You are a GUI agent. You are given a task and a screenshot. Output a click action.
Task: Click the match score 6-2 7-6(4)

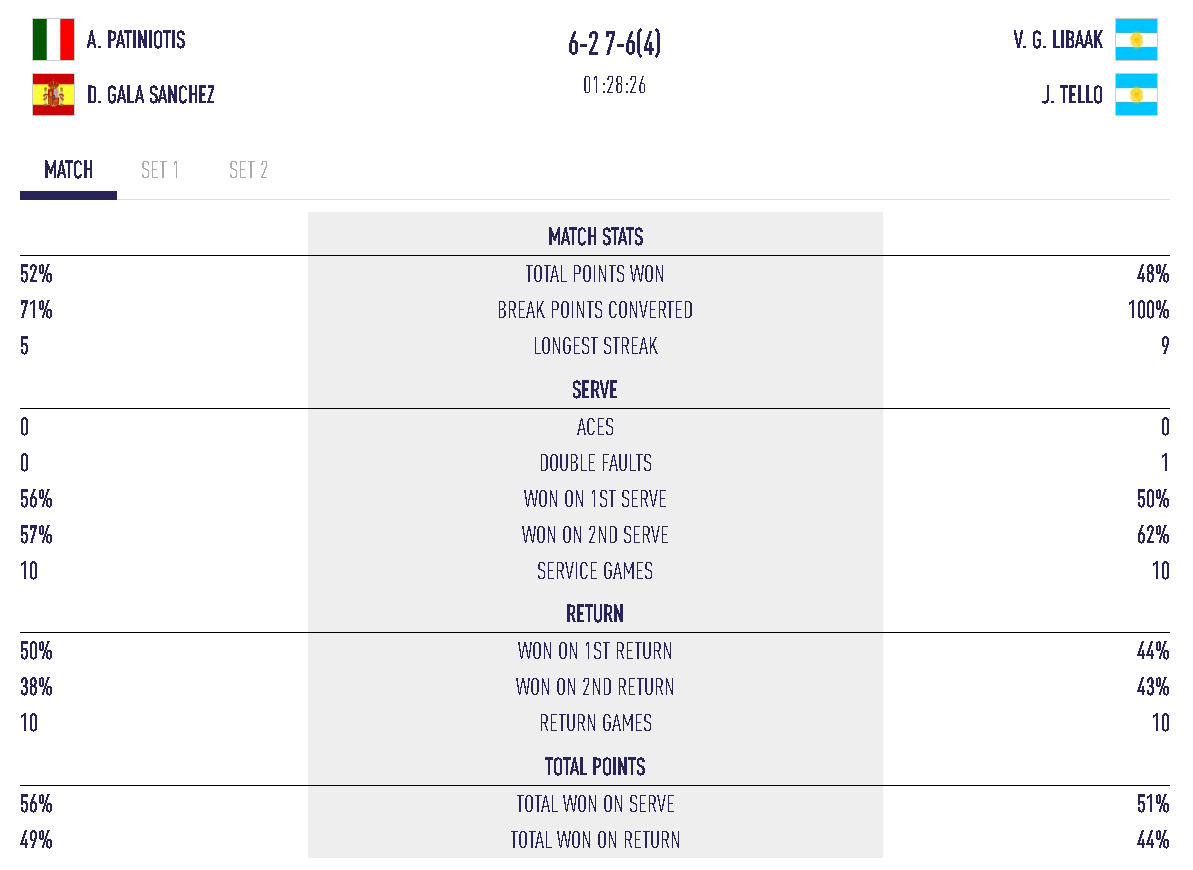click(614, 44)
